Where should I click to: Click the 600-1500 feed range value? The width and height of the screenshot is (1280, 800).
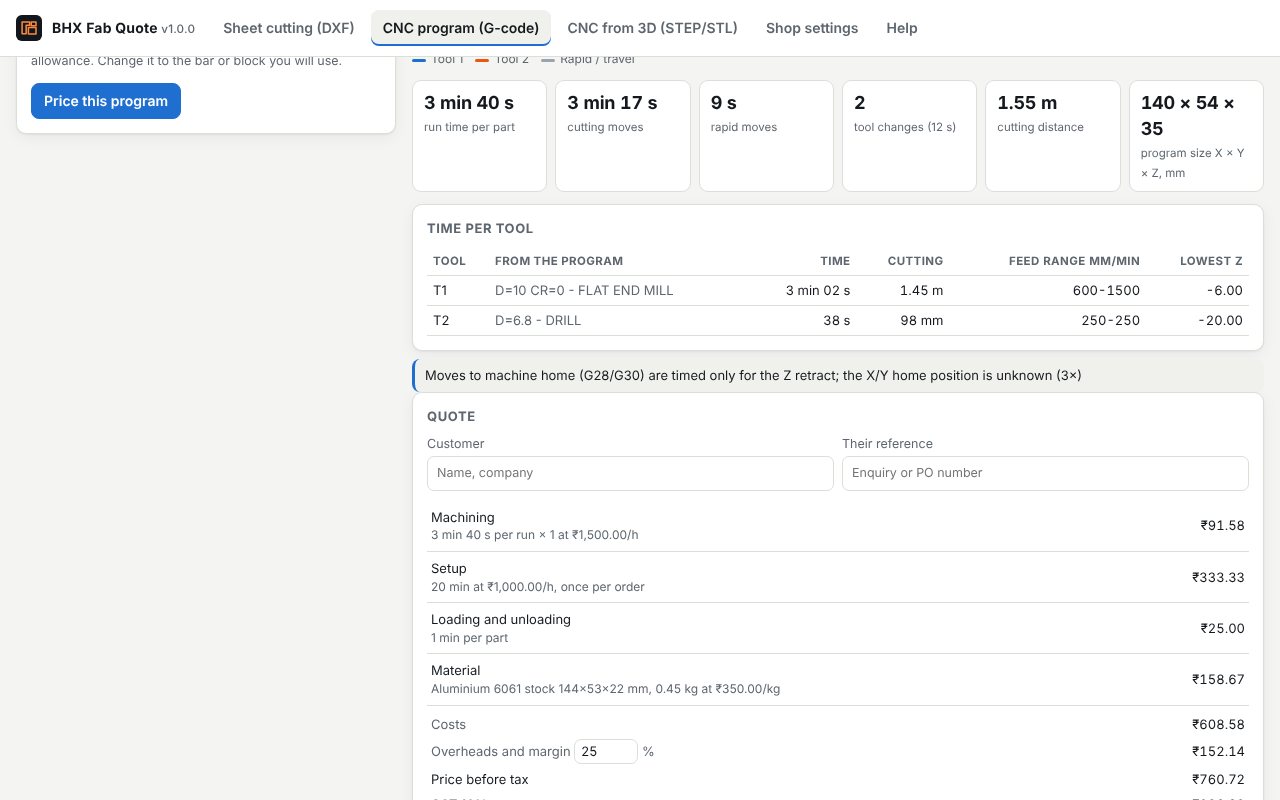1106,291
